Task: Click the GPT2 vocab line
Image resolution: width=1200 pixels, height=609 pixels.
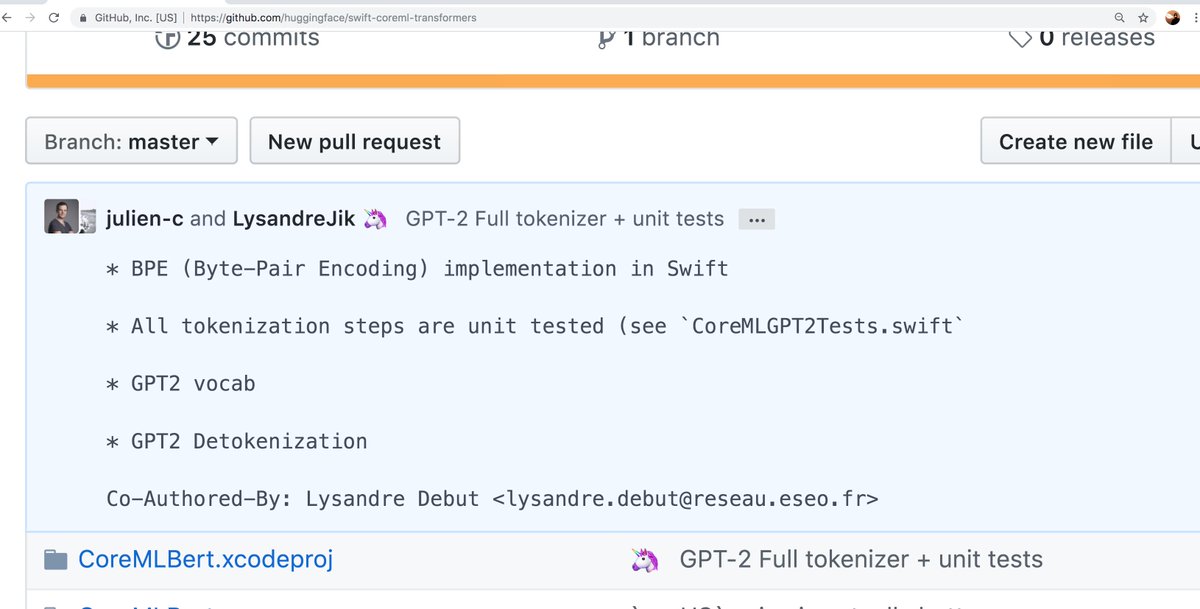Action: click(x=181, y=383)
